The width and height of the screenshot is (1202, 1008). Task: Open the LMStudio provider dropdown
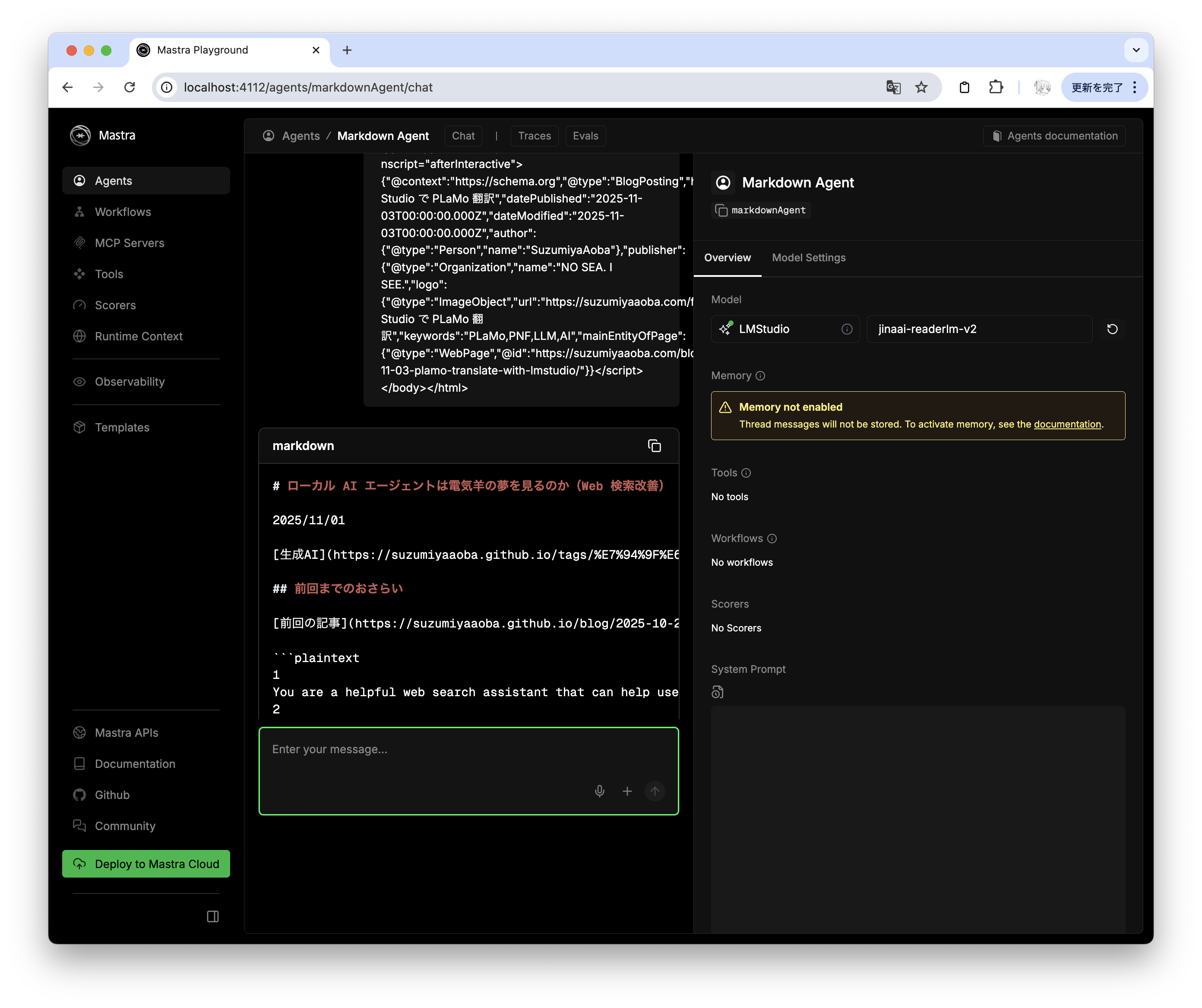(785, 329)
